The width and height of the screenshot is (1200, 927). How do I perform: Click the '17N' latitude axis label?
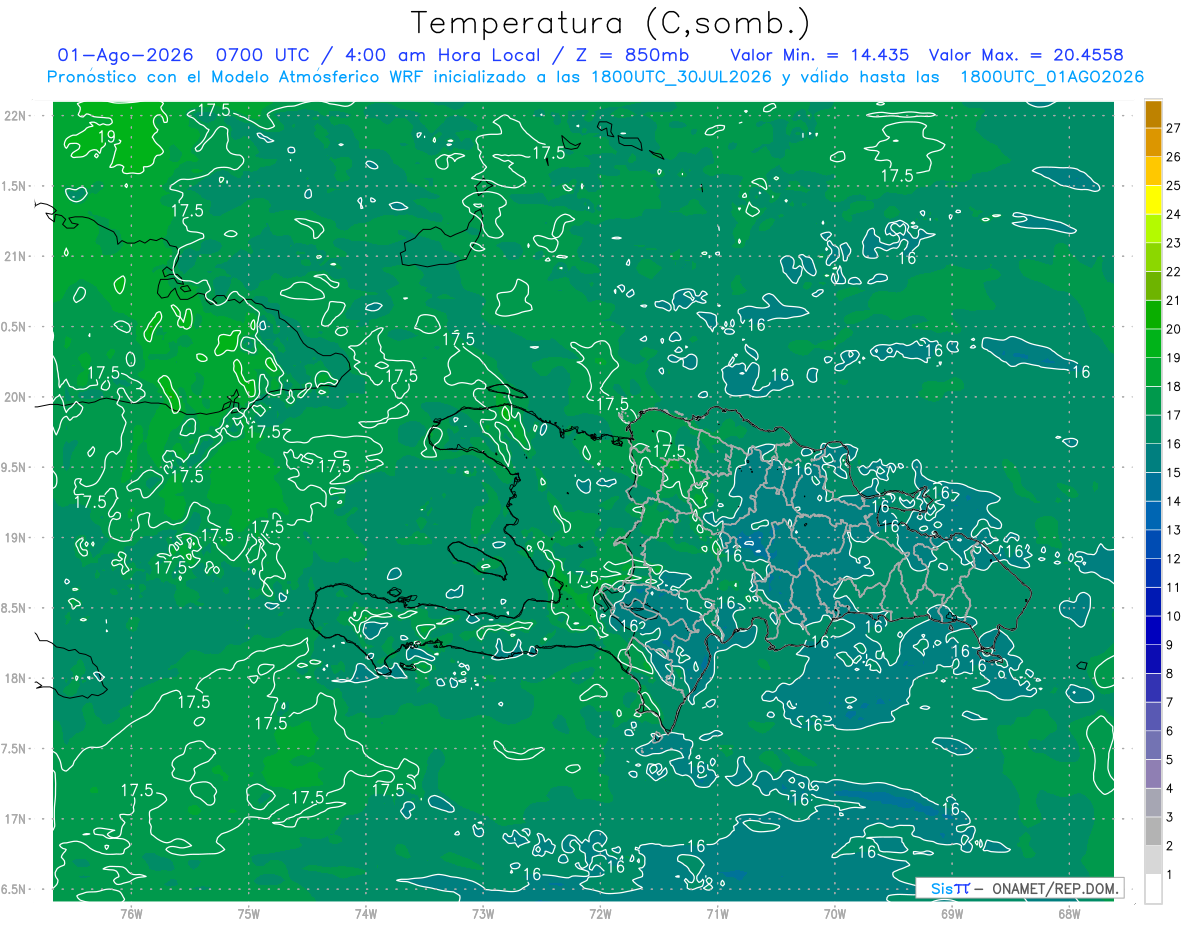[x=16, y=819]
